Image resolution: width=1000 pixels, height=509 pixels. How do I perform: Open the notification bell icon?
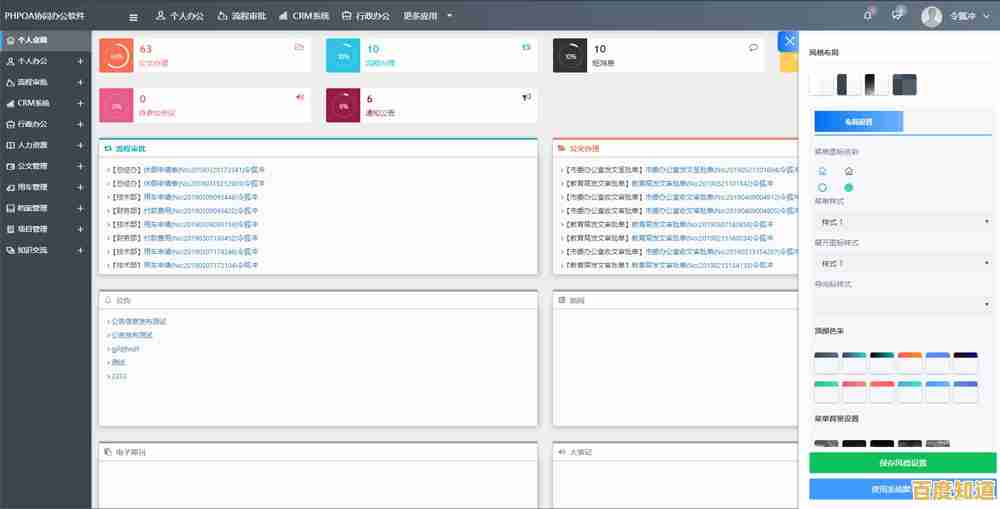click(x=868, y=15)
